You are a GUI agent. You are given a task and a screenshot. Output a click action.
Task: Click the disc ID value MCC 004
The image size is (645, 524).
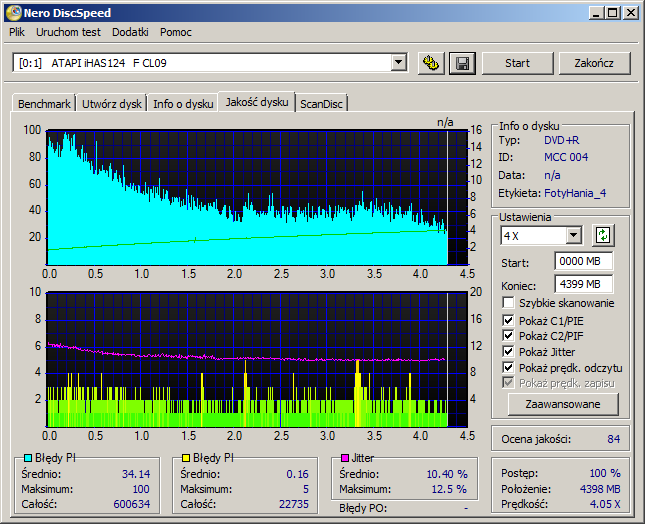pyautogui.click(x=566, y=157)
